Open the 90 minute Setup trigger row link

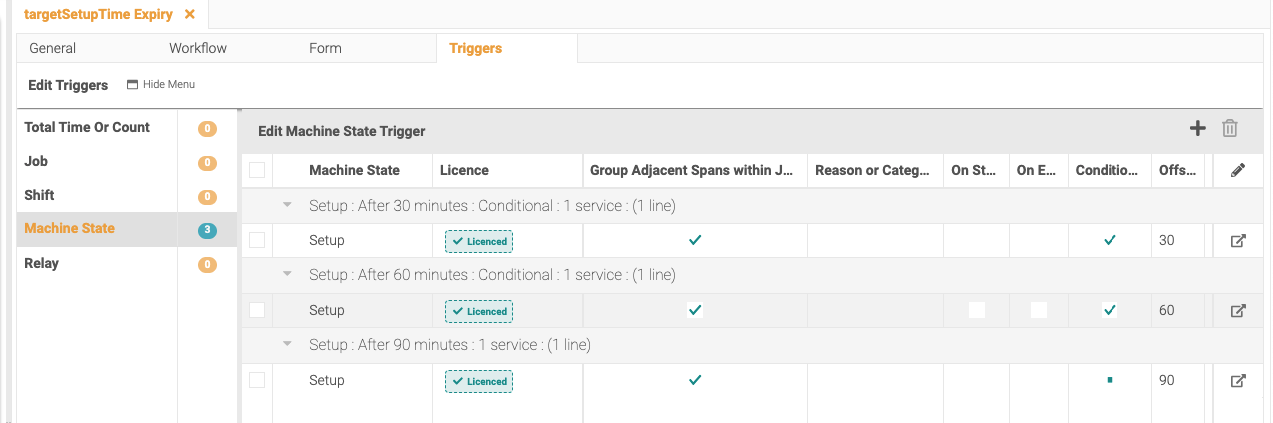pyautogui.click(x=1237, y=381)
